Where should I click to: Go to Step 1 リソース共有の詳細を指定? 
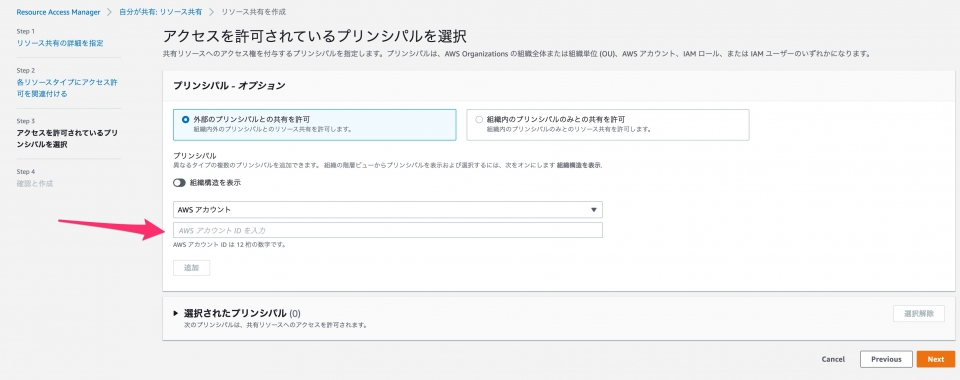coord(60,43)
